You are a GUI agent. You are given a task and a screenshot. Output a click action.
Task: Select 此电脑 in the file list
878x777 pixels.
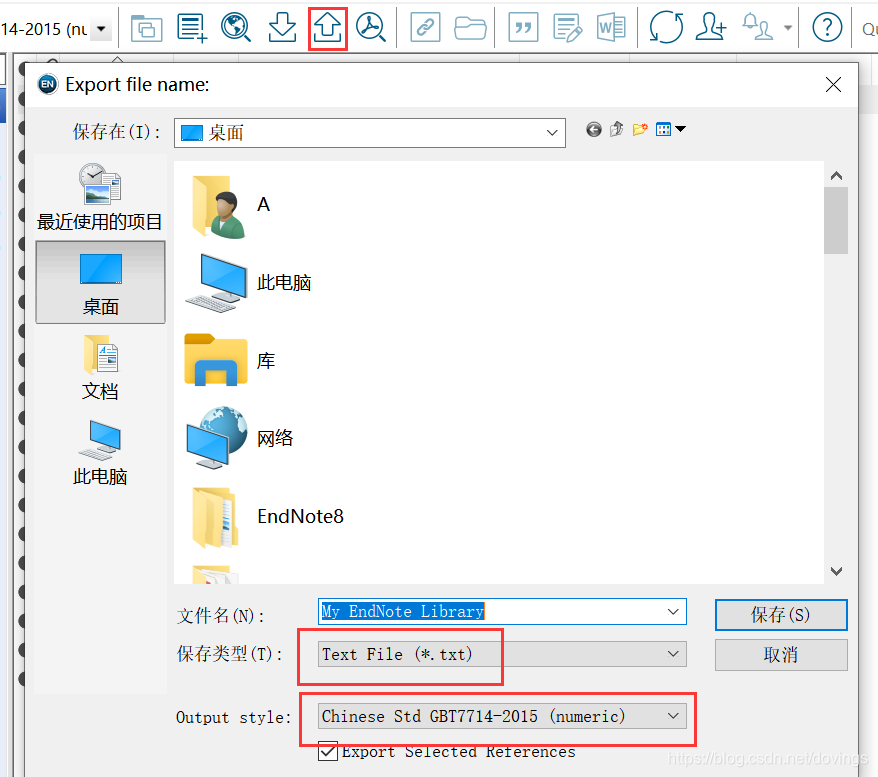pos(249,283)
